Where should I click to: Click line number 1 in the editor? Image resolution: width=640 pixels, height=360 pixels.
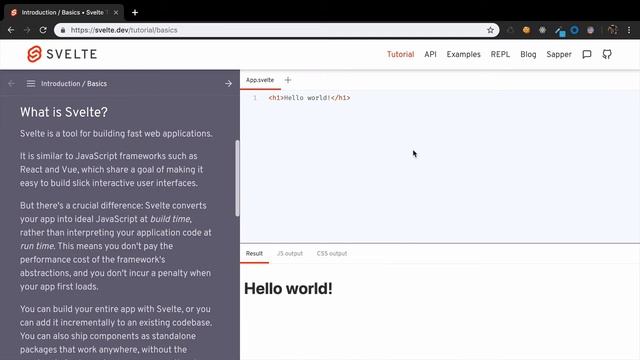(255, 98)
